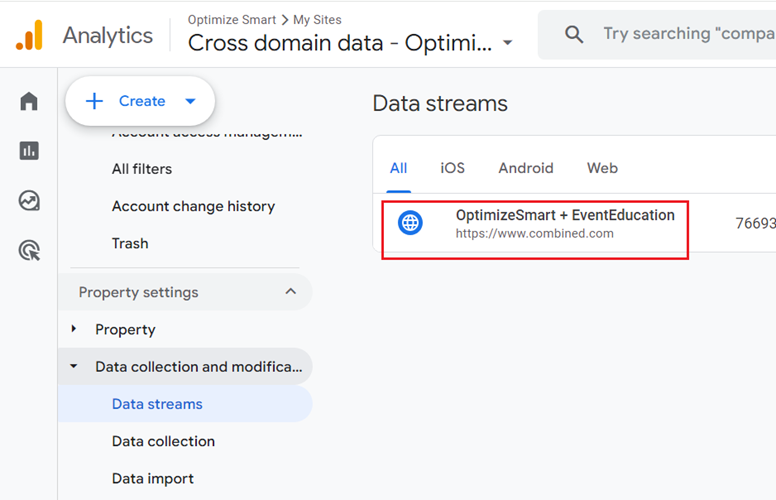Click the stream ID starting with 76693
The image size is (776, 500).
[x=755, y=223]
